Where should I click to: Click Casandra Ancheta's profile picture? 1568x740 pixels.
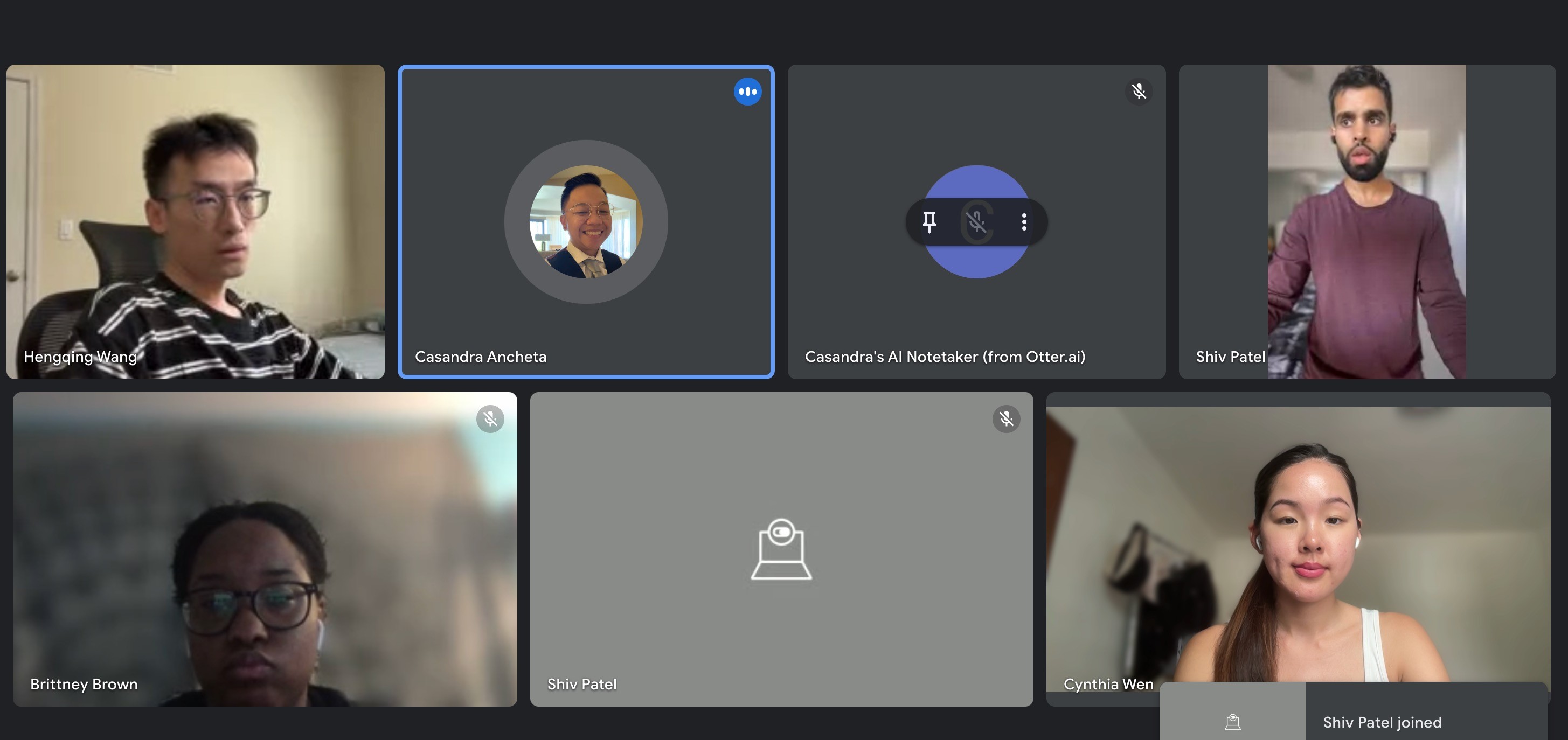coord(586,222)
